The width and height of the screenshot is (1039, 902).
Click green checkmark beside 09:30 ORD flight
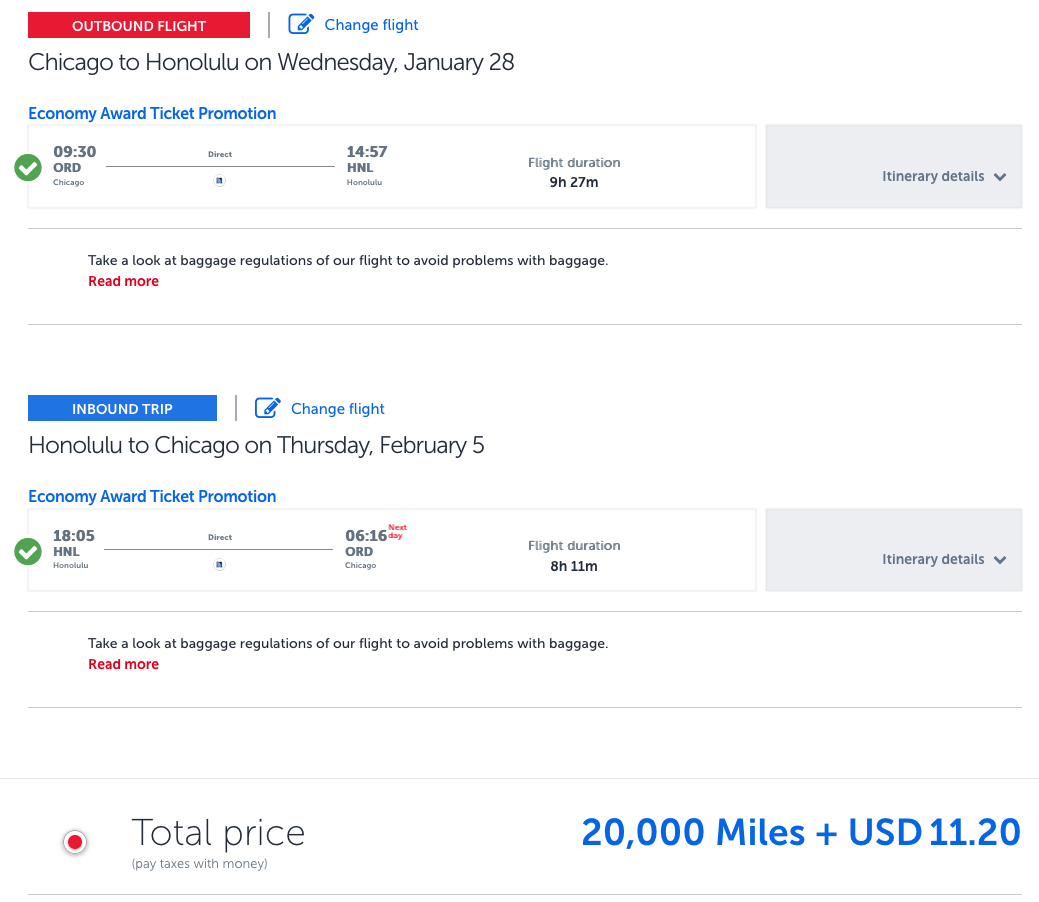pos(28,168)
